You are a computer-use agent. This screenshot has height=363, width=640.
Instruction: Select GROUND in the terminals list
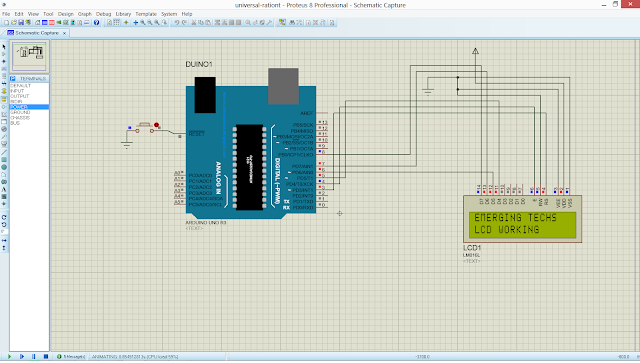[20, 112]
